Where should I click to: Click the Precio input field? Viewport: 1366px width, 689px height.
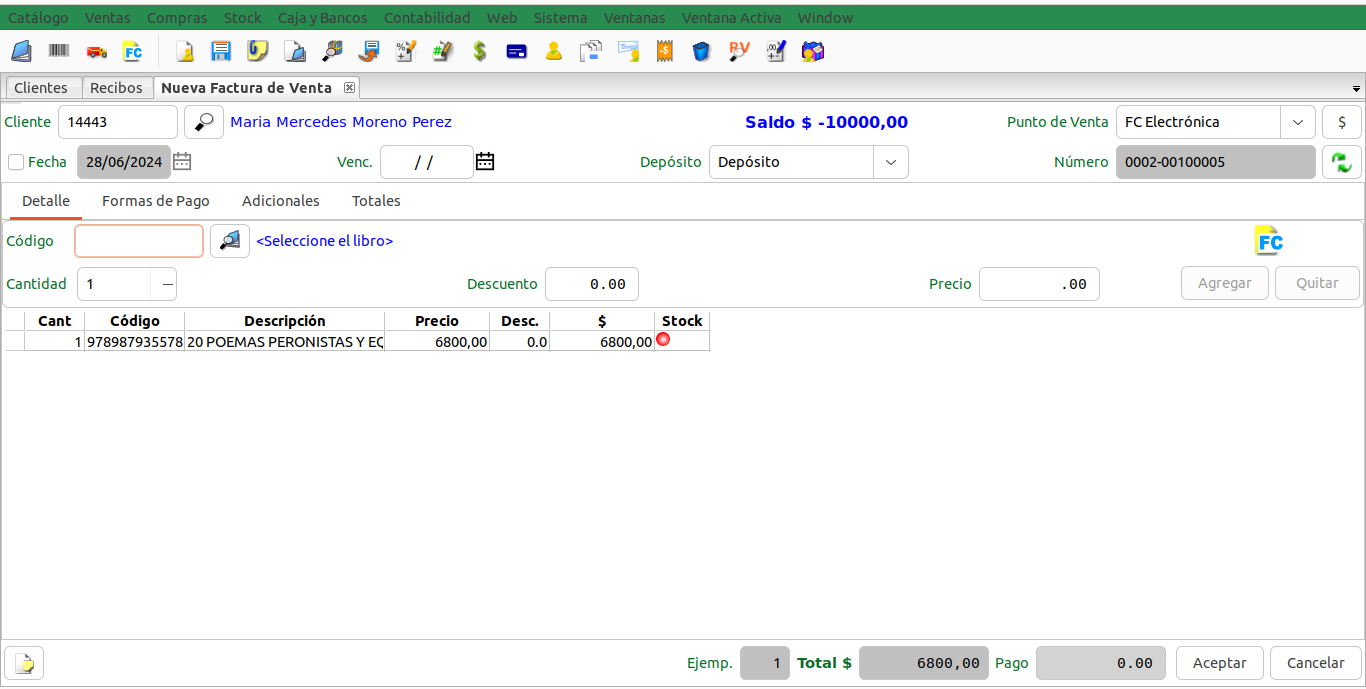pyautogui.click(x=1039, y=284)
